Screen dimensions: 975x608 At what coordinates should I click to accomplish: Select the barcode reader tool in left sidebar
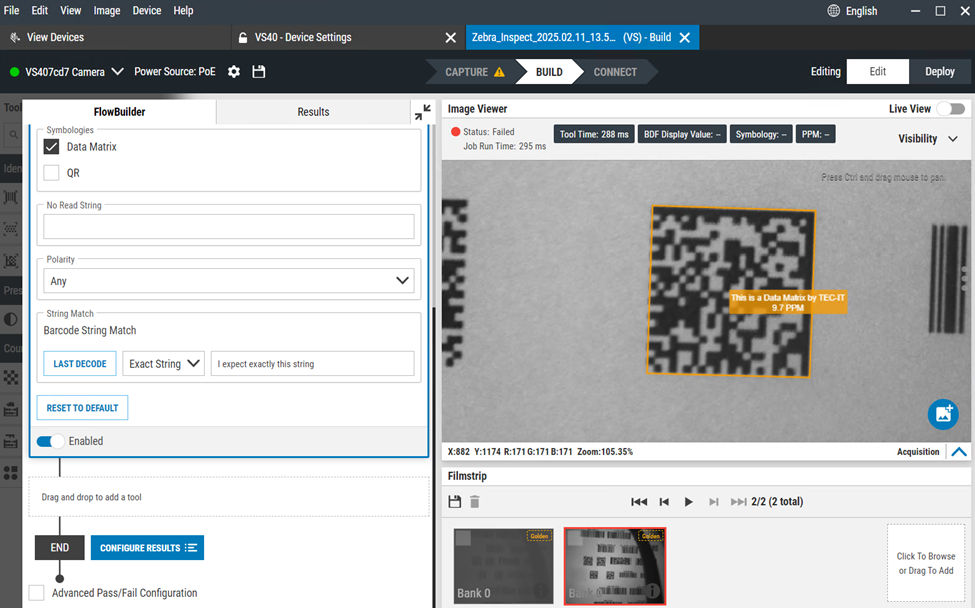tap(11, 197)
